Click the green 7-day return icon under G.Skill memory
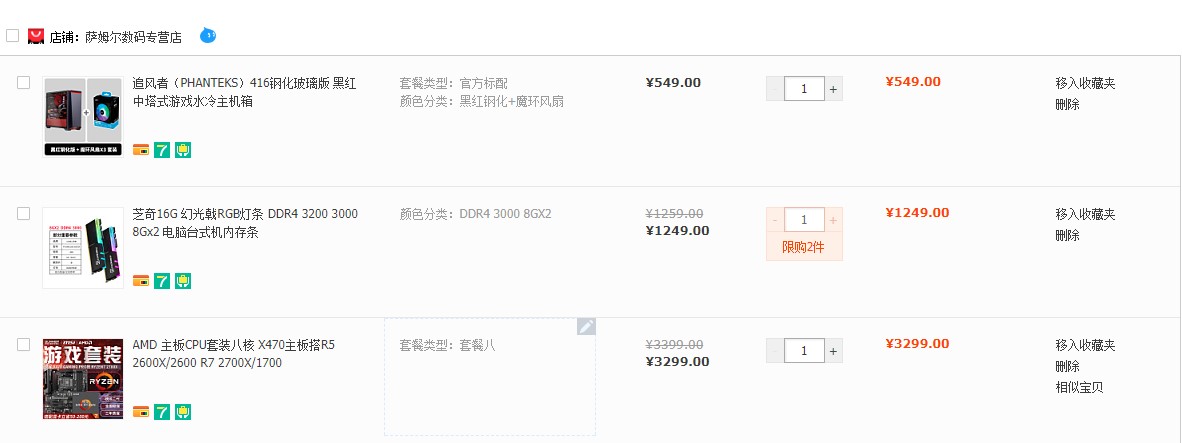The height and width of the screenshot is (443, 1182). (x=162, y=280)
